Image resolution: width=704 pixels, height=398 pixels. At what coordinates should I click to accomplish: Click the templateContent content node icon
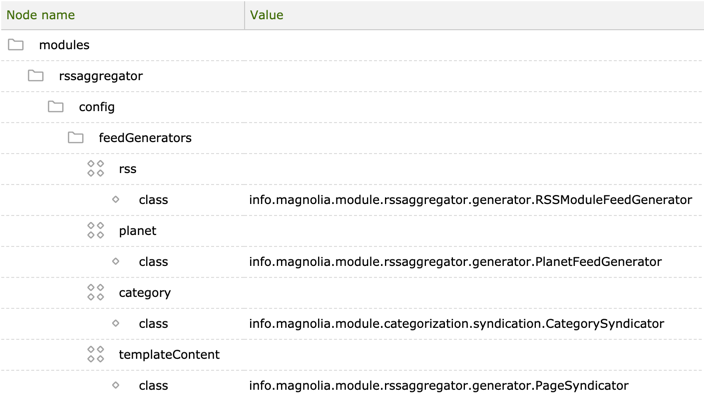[96, 354]
